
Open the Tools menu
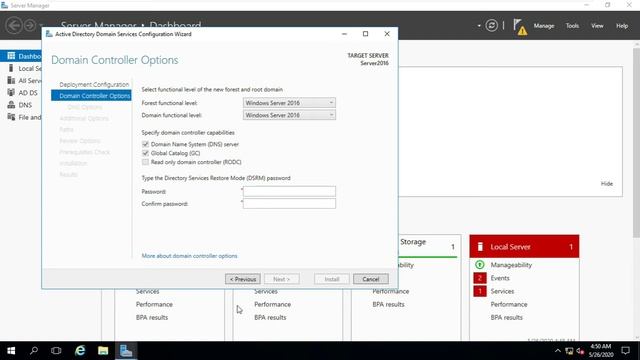pyautogui.click(x=572, y=26)
